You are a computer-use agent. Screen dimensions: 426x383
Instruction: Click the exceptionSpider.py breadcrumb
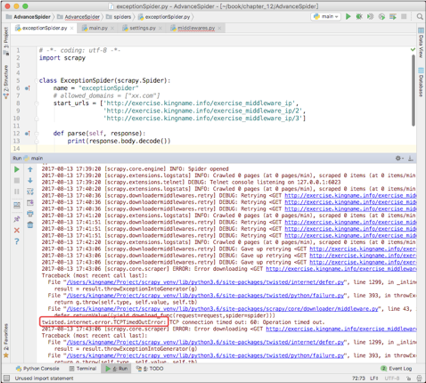click(165, 17)
